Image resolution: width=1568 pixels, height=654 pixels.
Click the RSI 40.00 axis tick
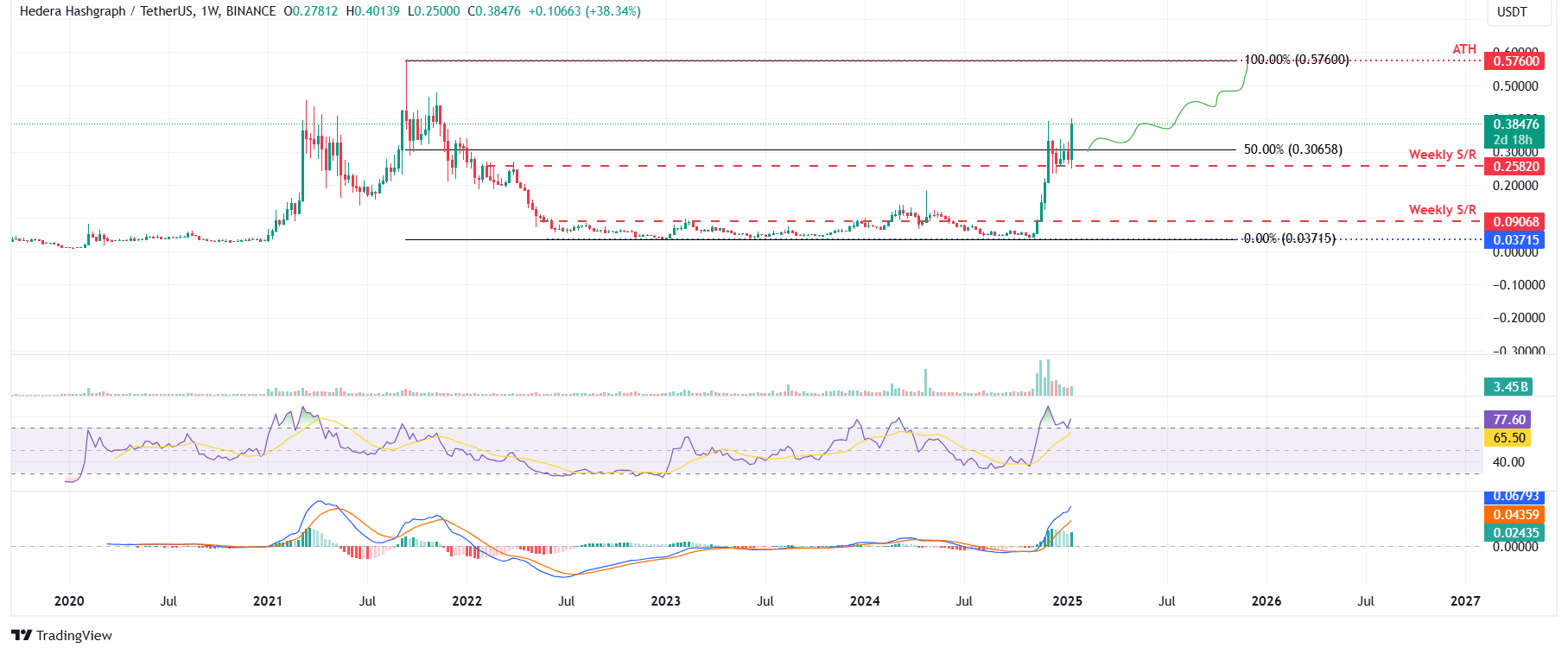point(1508,462)
